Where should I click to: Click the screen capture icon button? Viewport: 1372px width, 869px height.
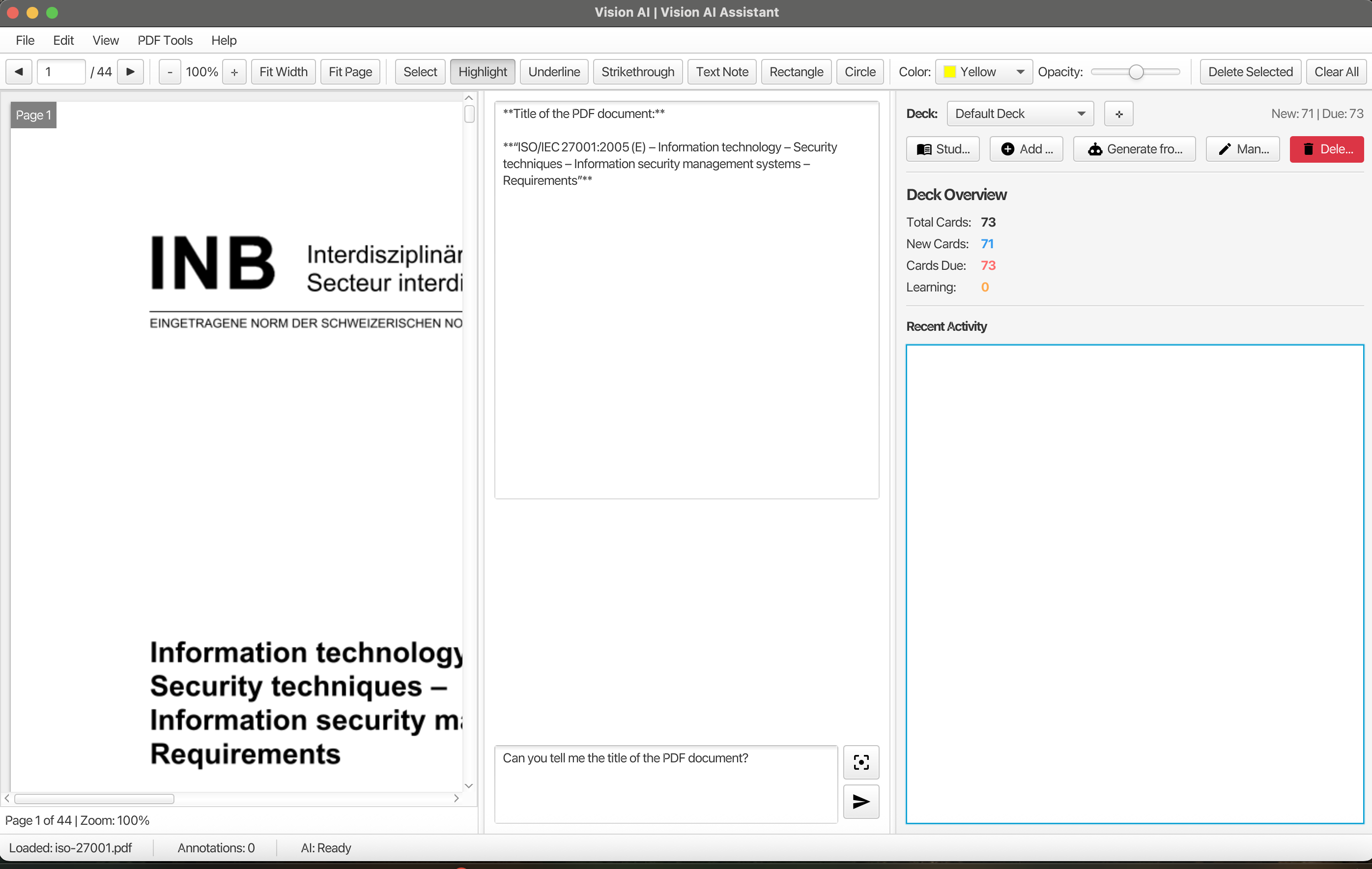pyautogui.click(x=860, y=762)
